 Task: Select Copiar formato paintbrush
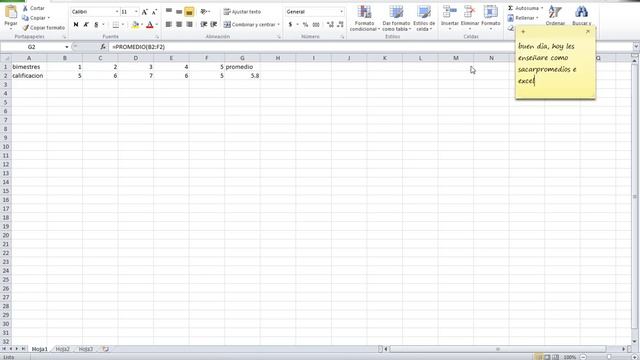pos(43,28)
